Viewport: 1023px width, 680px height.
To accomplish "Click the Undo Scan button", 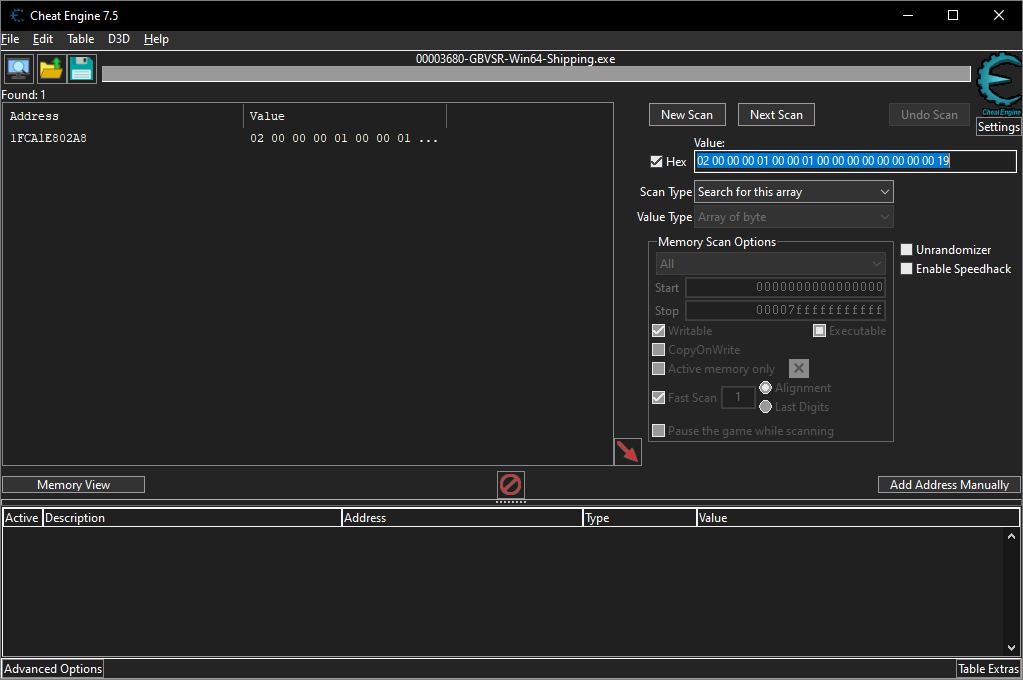I will [x=929, y=115].
